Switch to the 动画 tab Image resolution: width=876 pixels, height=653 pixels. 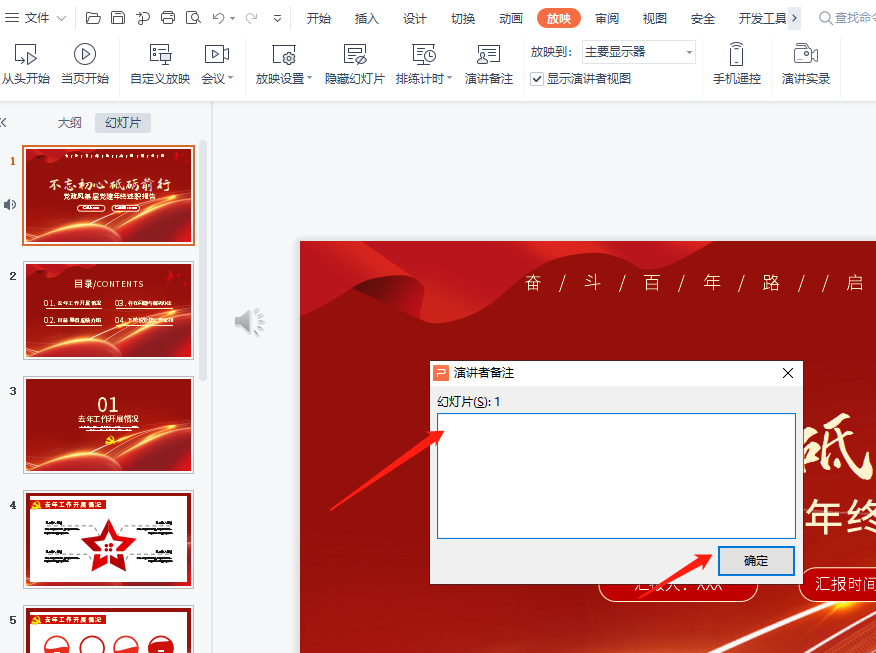click(x=511, y=18)
